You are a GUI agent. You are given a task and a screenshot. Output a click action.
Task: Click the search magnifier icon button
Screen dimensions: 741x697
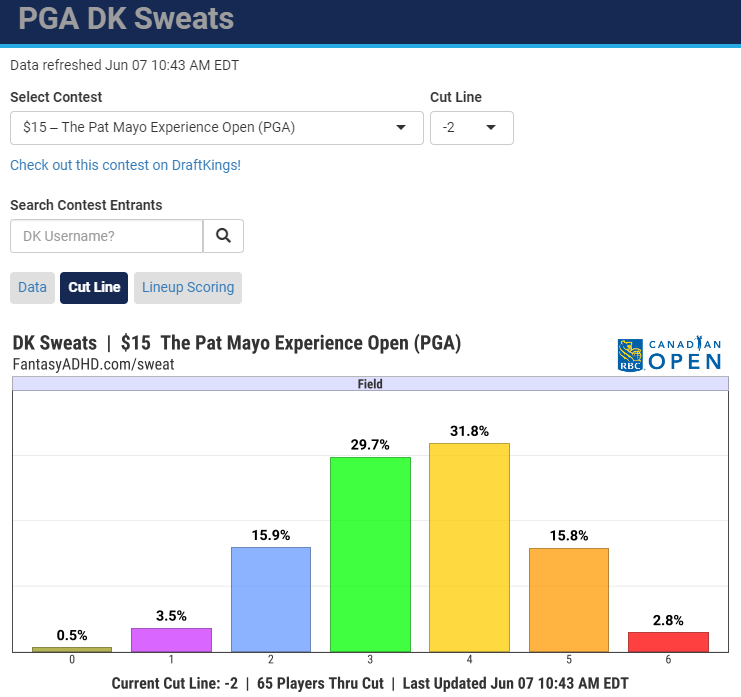click(223, 236)
